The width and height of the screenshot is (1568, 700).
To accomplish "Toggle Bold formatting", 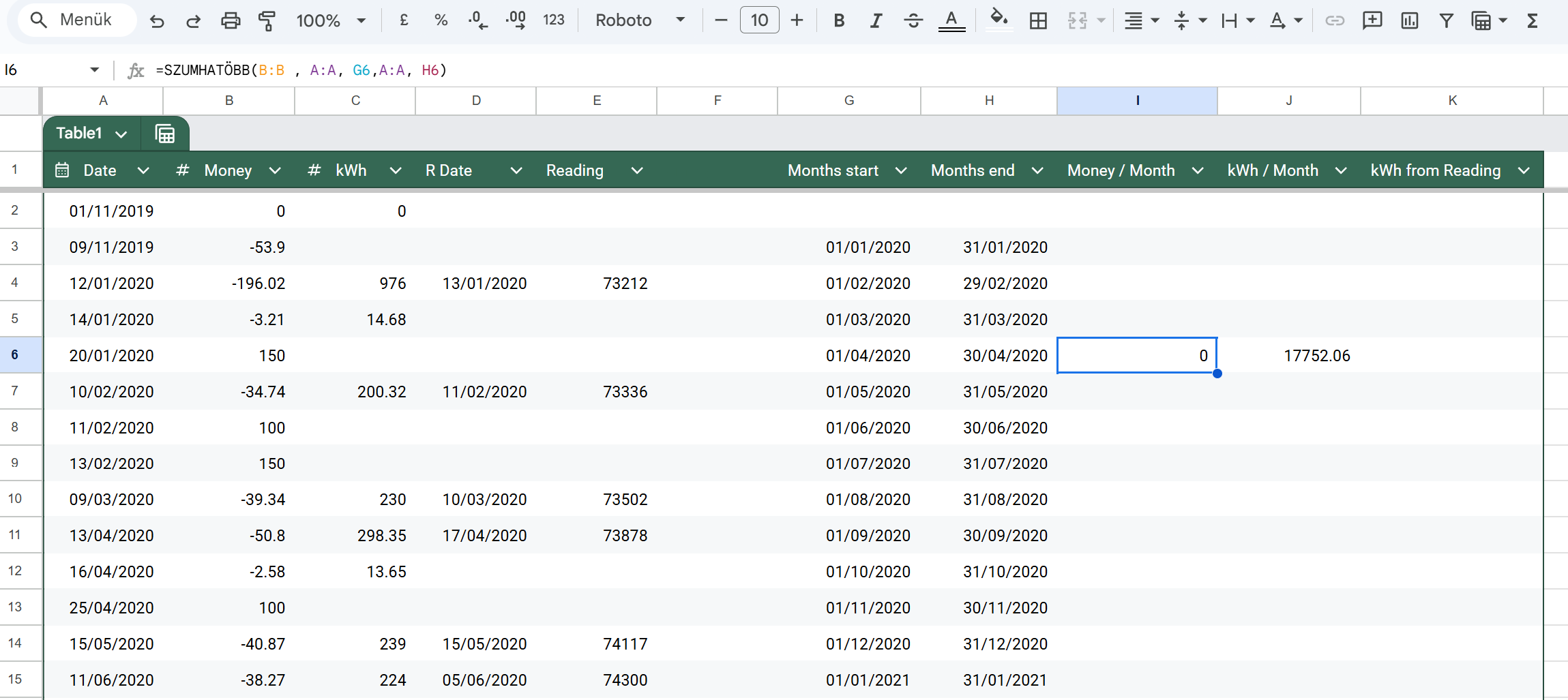I will coord(839,20).
